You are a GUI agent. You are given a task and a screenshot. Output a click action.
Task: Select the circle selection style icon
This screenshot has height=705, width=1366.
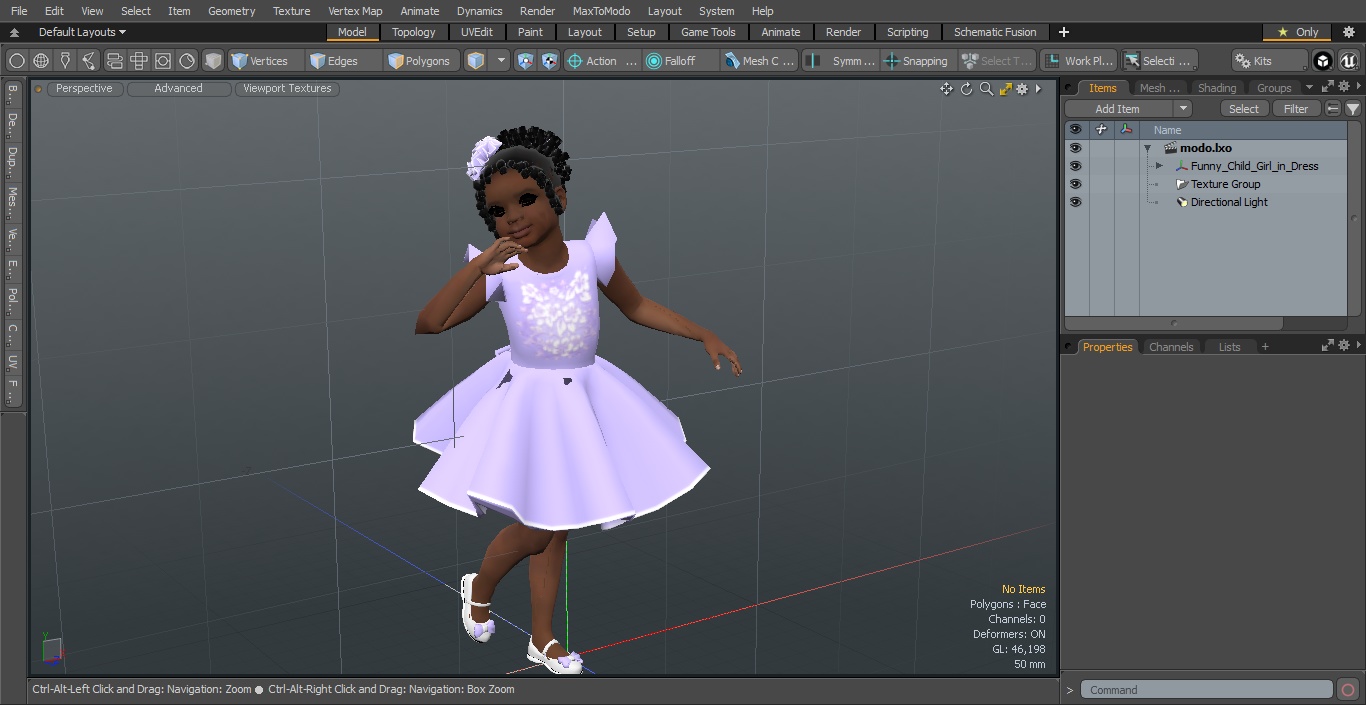[x=16, y=61]
